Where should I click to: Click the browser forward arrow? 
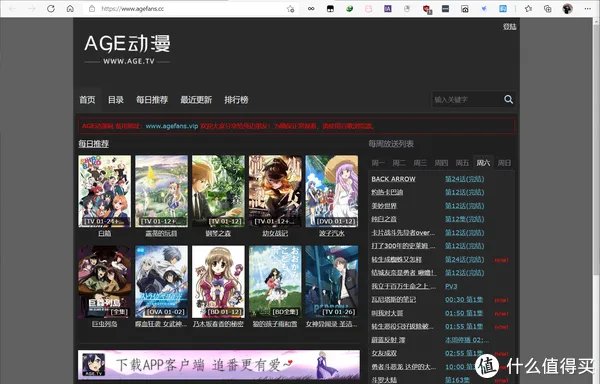[x=32, y=8]
